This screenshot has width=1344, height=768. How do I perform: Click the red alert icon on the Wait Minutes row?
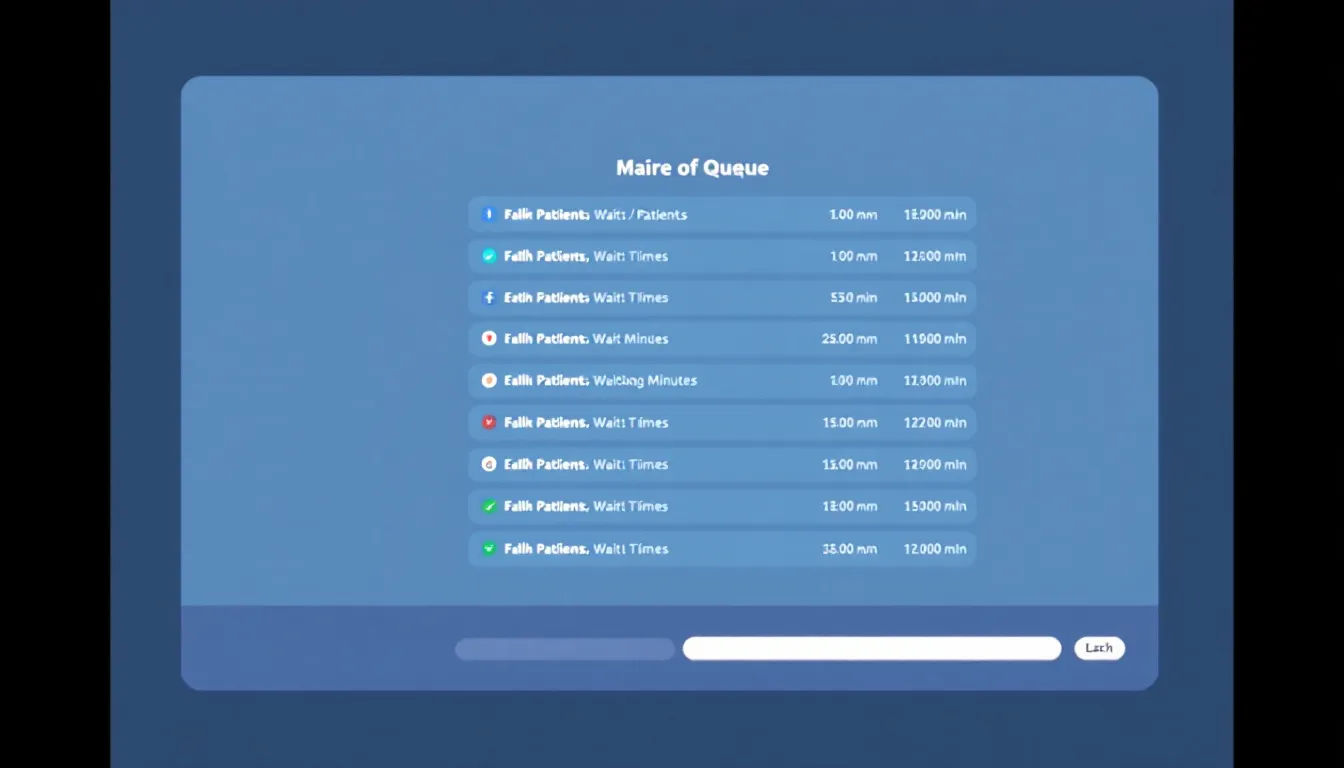click(x=489, y=338)
